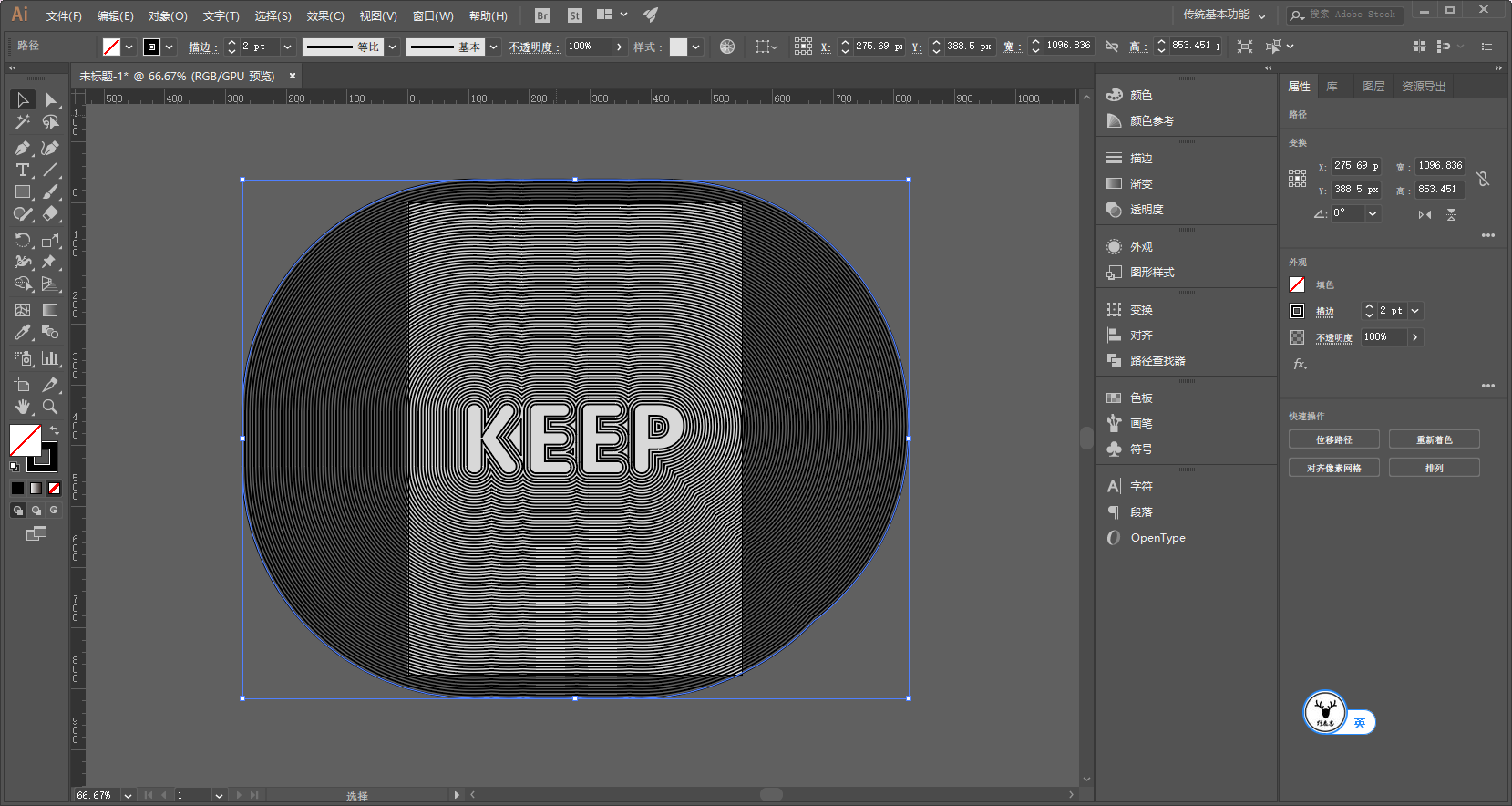Select the Pen tool
Image resolution: width=1512 pixels, height=806 pixels.
(23, 148)
